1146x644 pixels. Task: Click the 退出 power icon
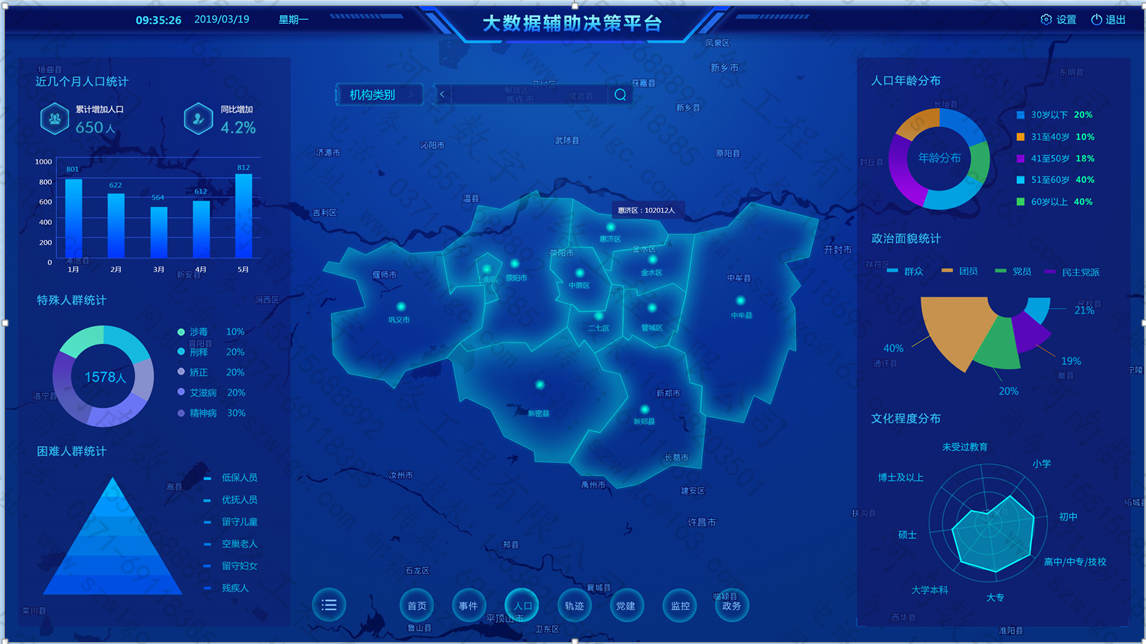pyautogui.click(x=1096, y=20)
